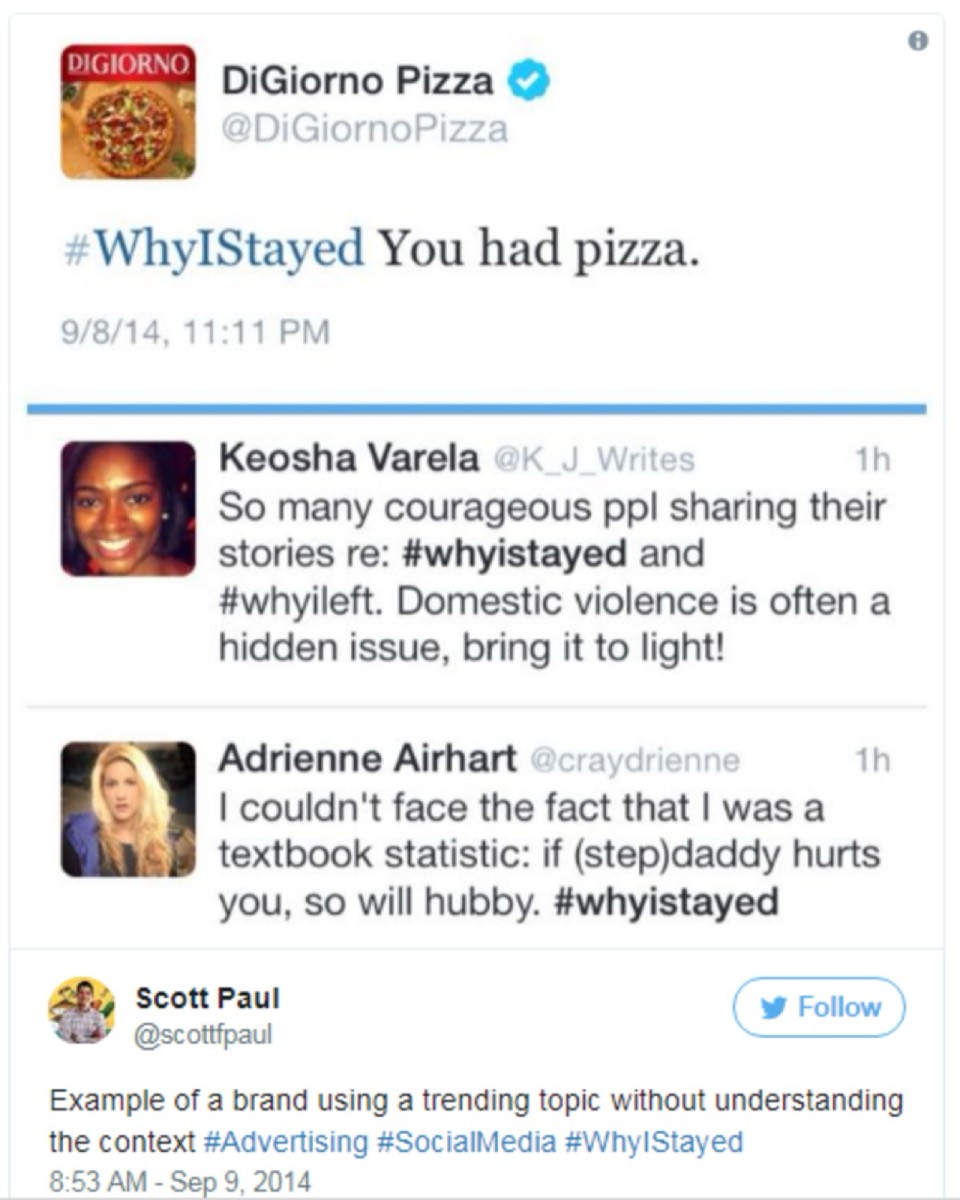Open Adrienne Airhart's profile photo
This screenshot has width=960, height=1200.
coord(128,809)
